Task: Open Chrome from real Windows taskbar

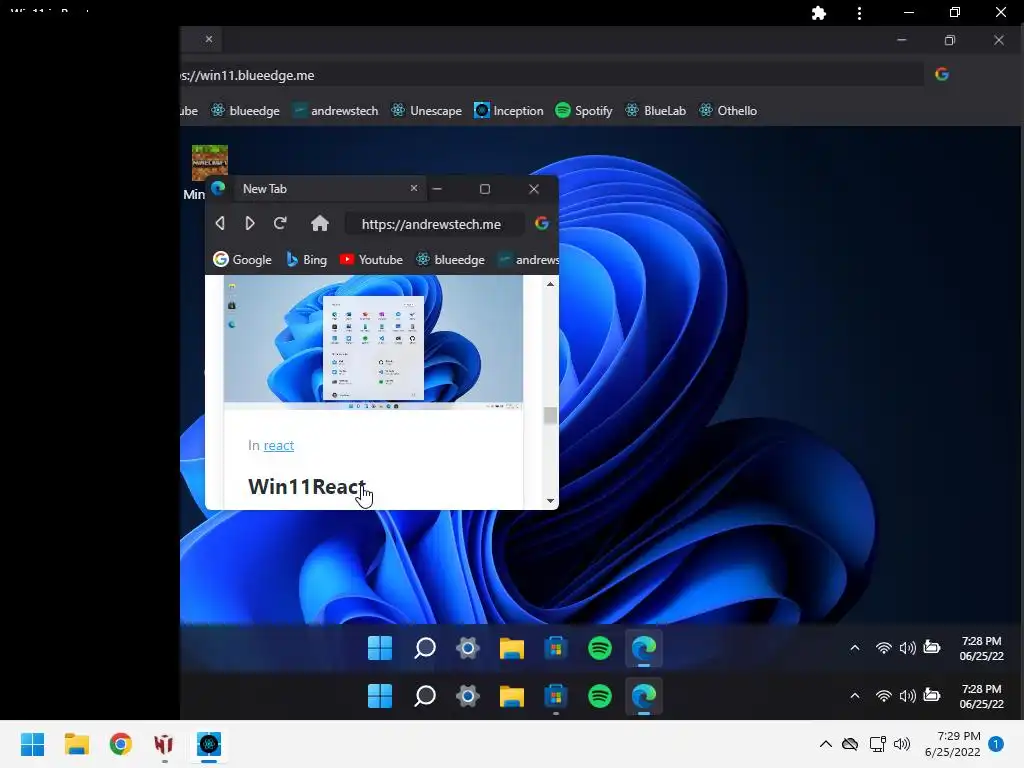Action: point(121,744)
